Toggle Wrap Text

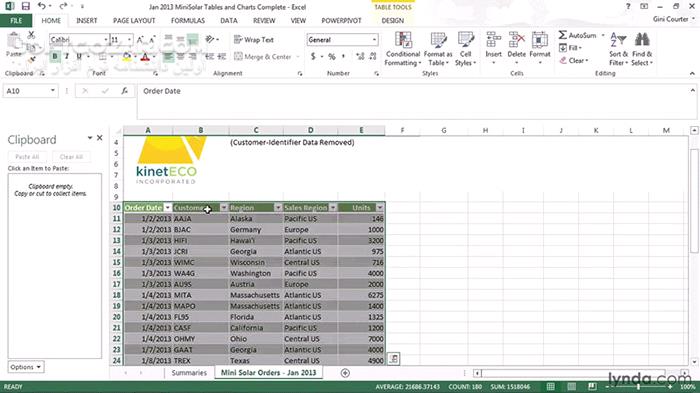click(254, 40)
